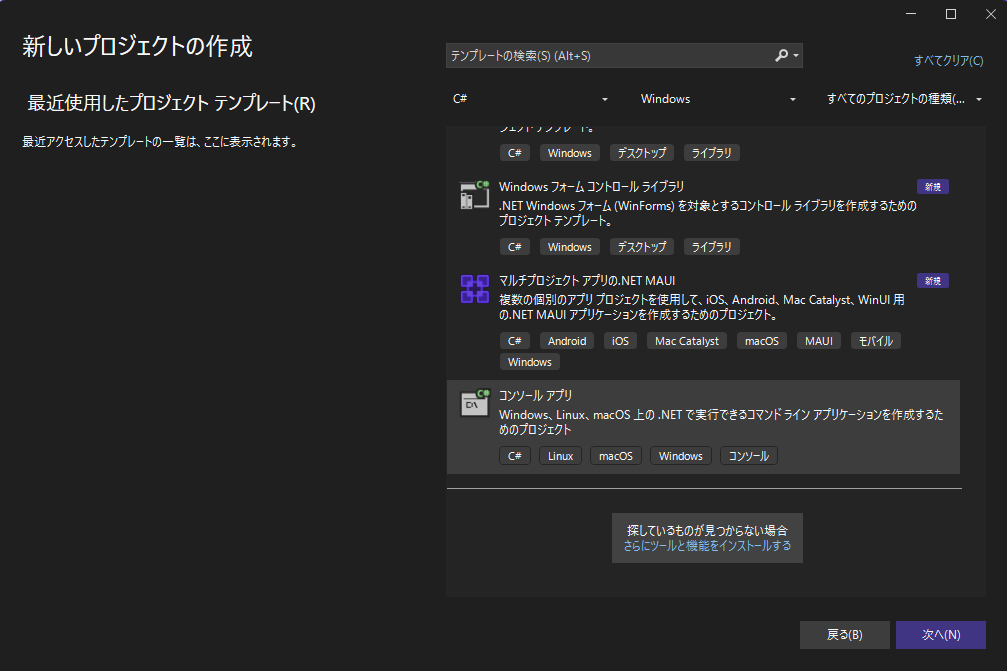This screenshot has height=671, width=1007.
Task: Click the すべてクリア(C) link
Action: click(947, 60)
